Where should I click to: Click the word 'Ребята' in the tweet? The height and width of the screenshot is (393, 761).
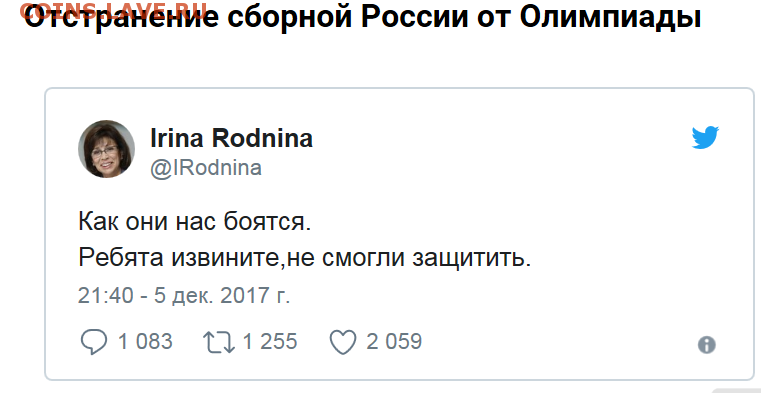120,258
